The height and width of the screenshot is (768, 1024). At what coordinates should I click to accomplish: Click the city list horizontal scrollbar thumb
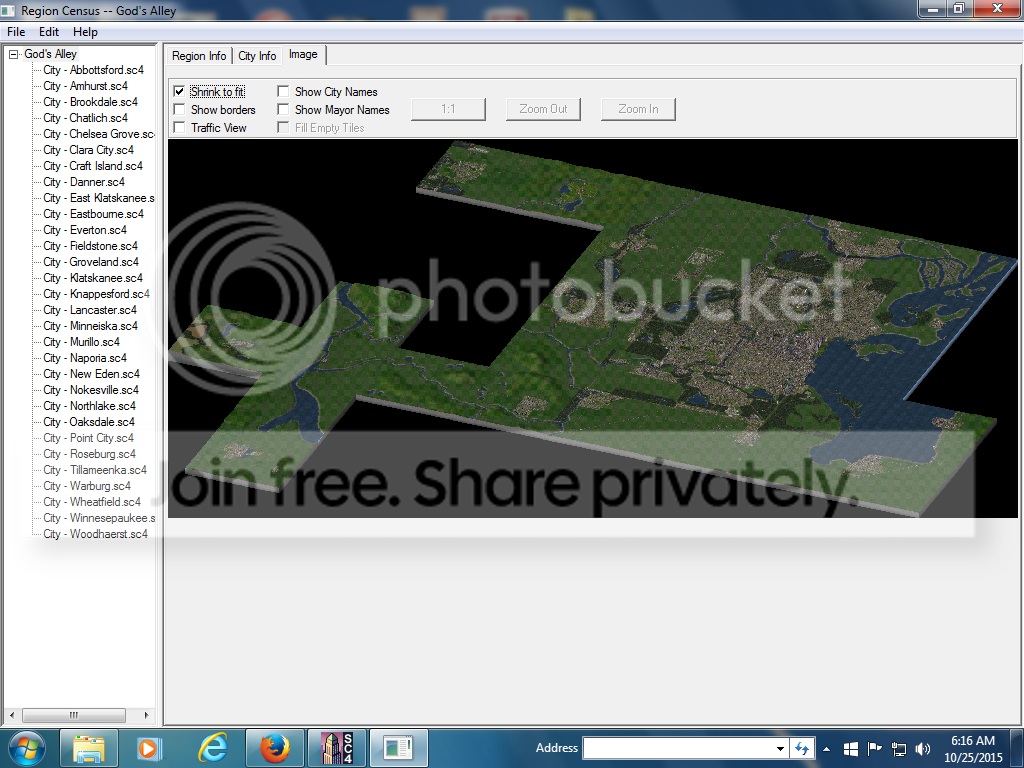pyautogui.click(x=74, y=715)
